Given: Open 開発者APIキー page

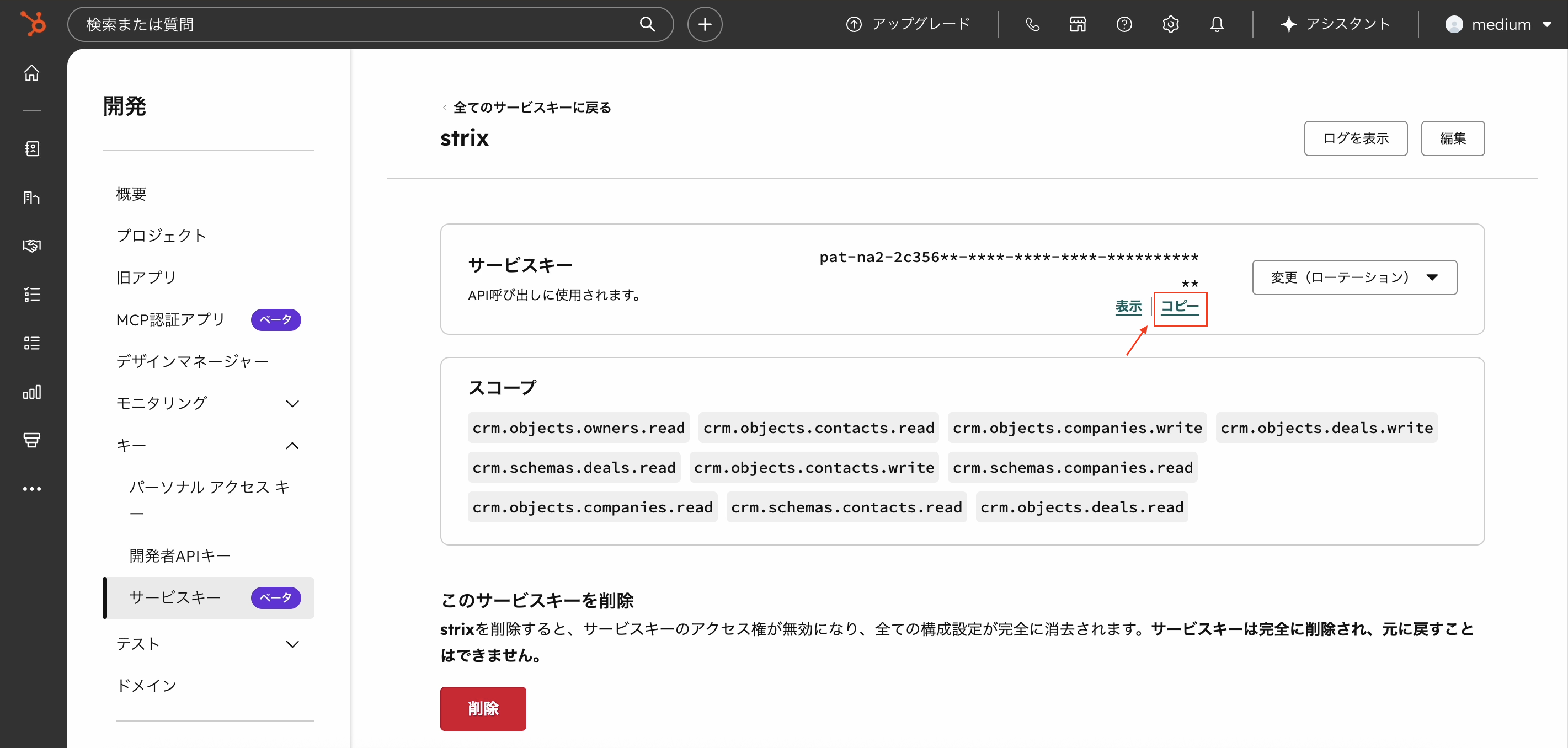Looking at the screenshot, I should 179,555.
